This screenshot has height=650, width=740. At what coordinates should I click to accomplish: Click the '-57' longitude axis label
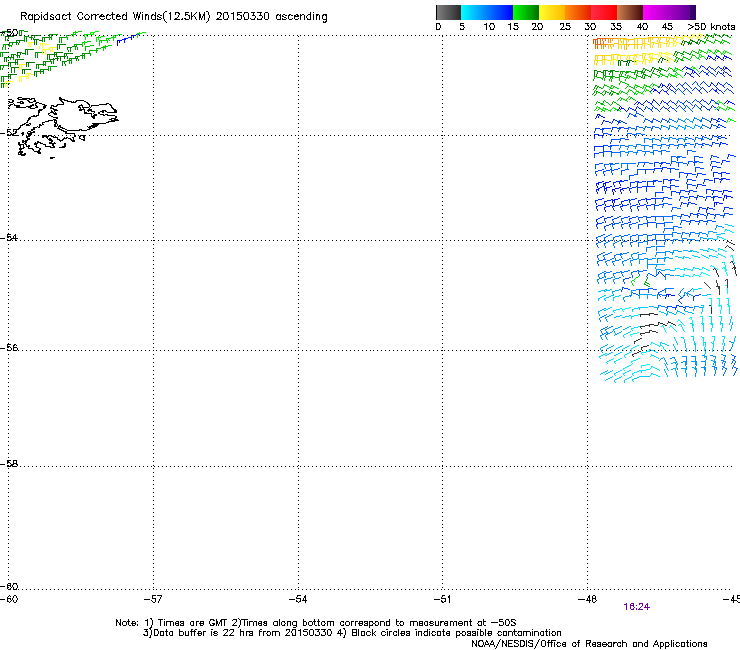153,599
